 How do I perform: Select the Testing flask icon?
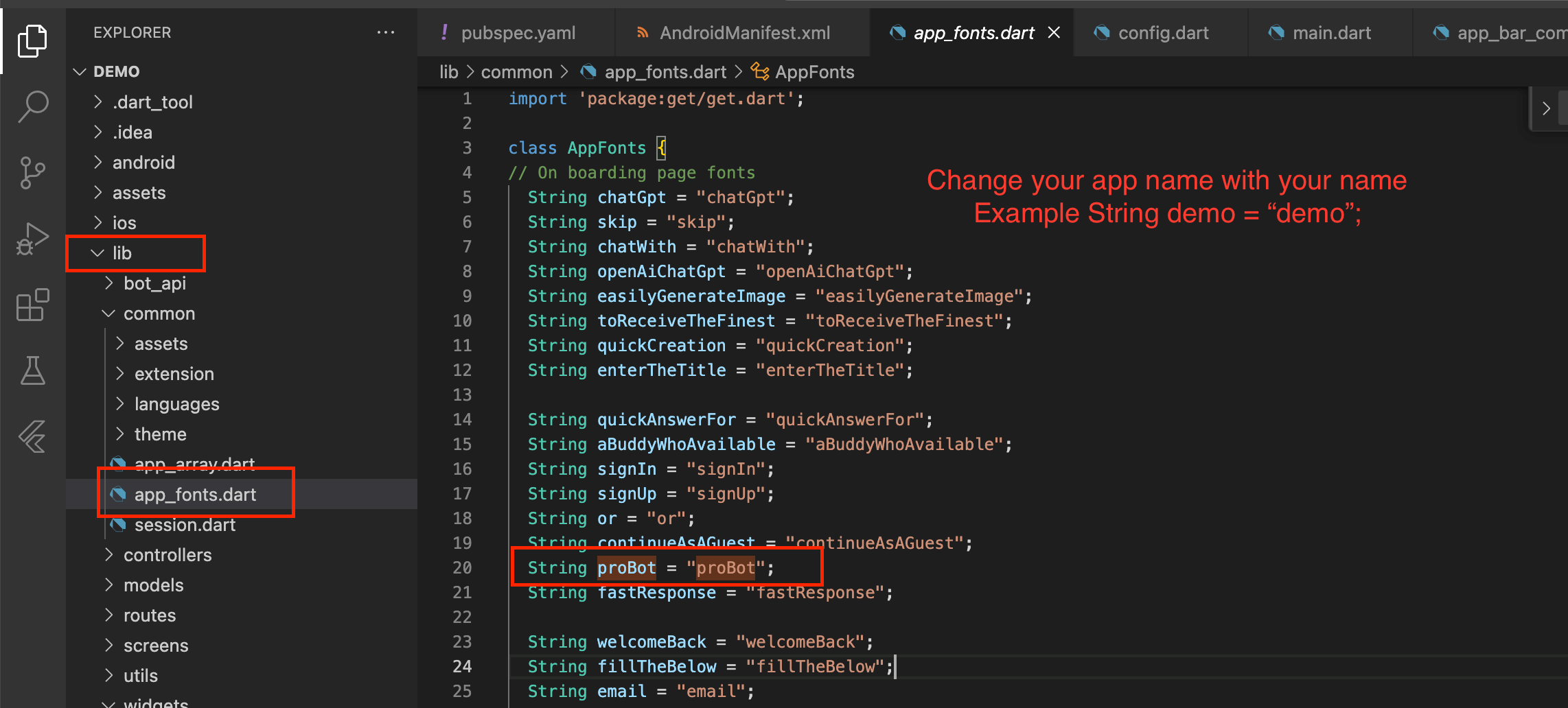32,370
